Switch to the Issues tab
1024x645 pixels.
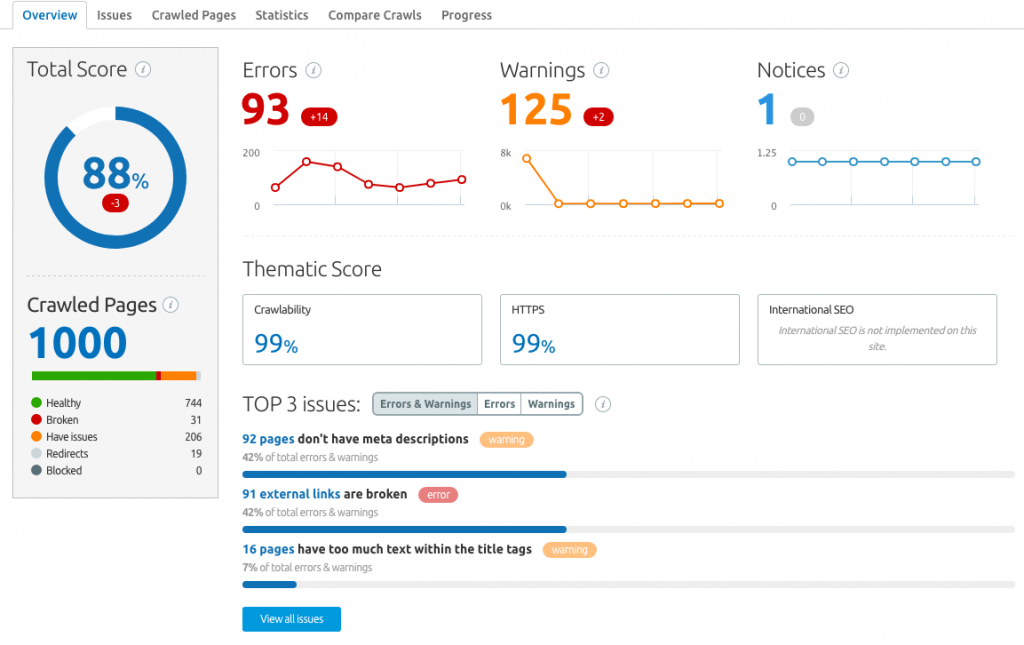[x=114, y=15]
